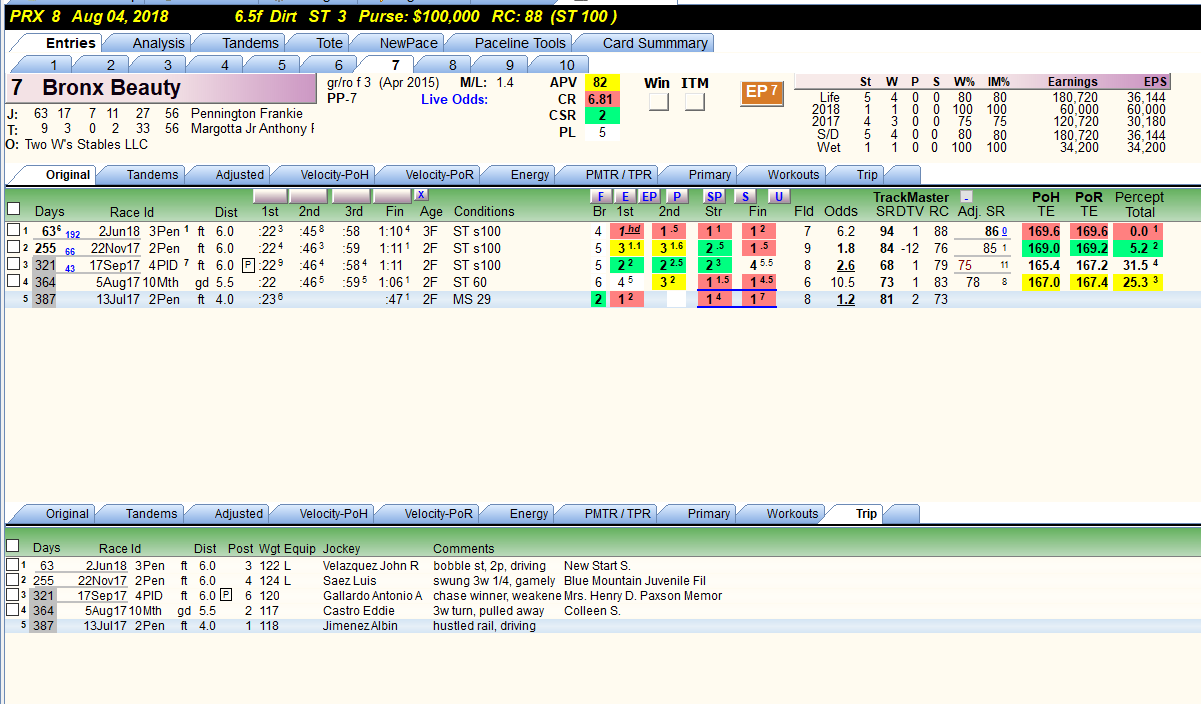Viewport: 1201px width, 704px height.
Task: Click the red CR value 6.81
Action: pyautogui.click(x=600, y=100)
